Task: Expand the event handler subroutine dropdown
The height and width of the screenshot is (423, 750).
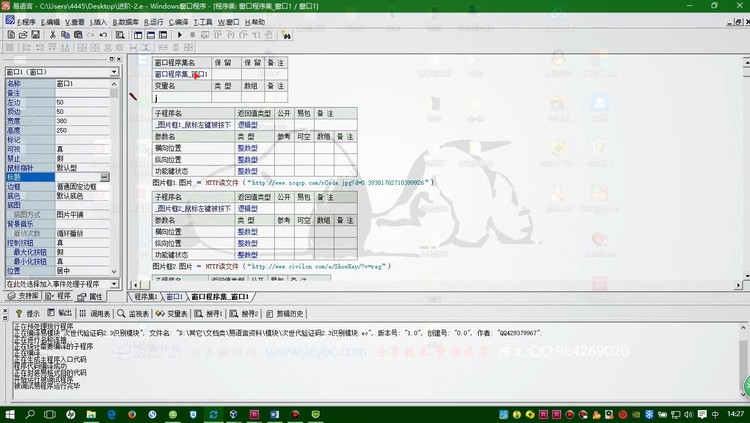Action: tap(114, 284)
